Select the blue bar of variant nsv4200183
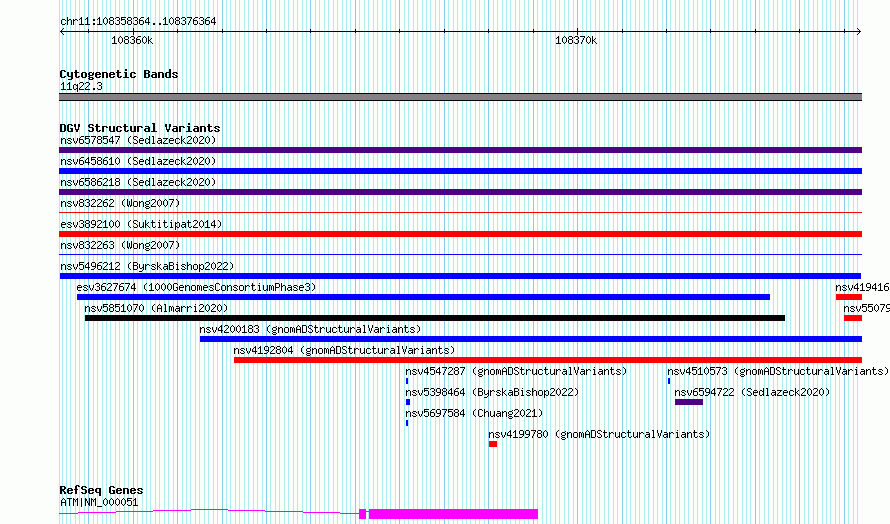The width and height of the screenshot is (890, 524). 531,339
